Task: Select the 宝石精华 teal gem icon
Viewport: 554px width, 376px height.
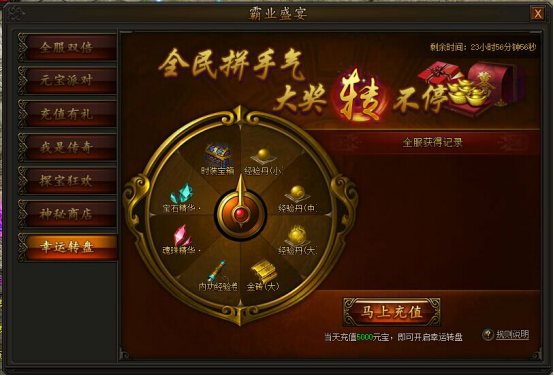Action: [182, 193]
